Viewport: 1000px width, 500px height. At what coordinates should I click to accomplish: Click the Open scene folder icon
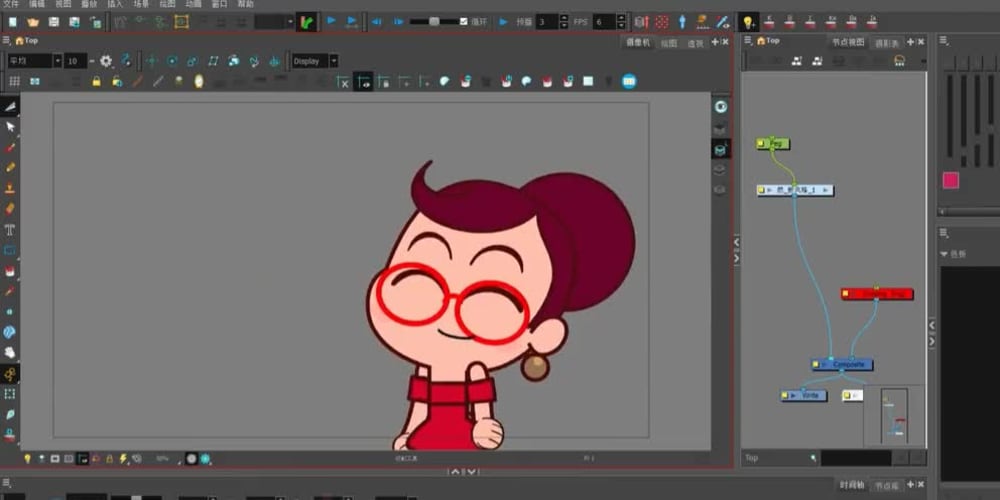tap(33, 22)
